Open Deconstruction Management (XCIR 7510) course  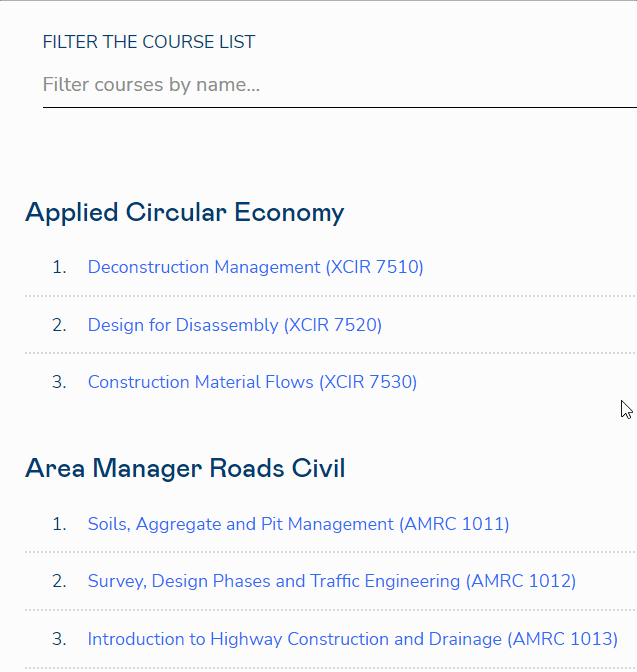(255, 267)
